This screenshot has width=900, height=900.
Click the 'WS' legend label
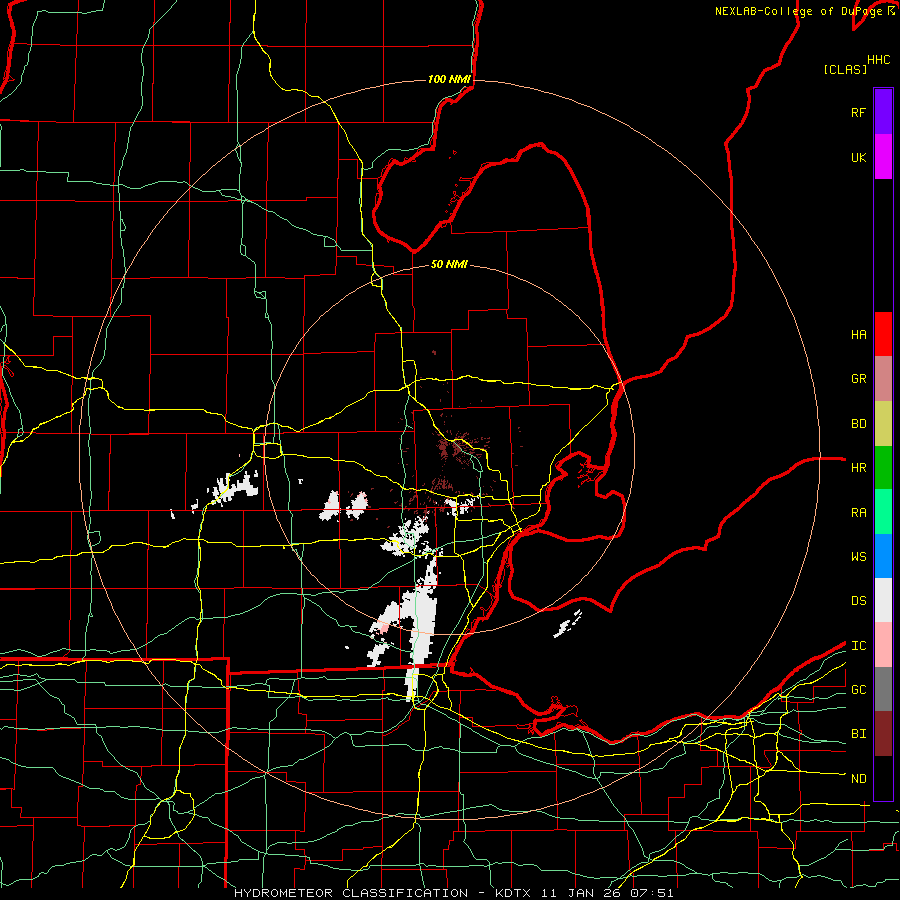(x=858, y=556)
